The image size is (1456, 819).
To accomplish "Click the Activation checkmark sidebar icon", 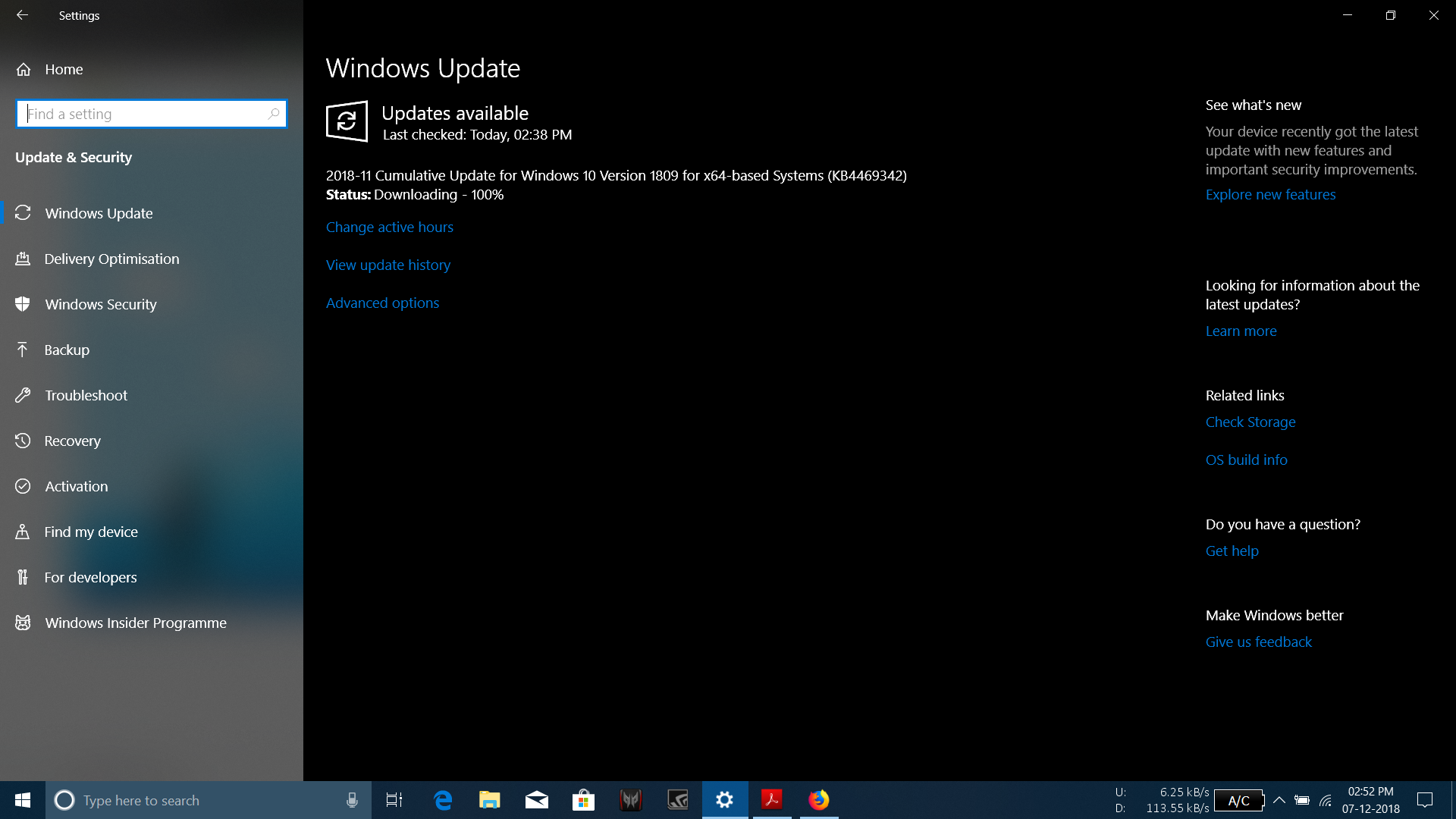I will click(x=23, y=486).
